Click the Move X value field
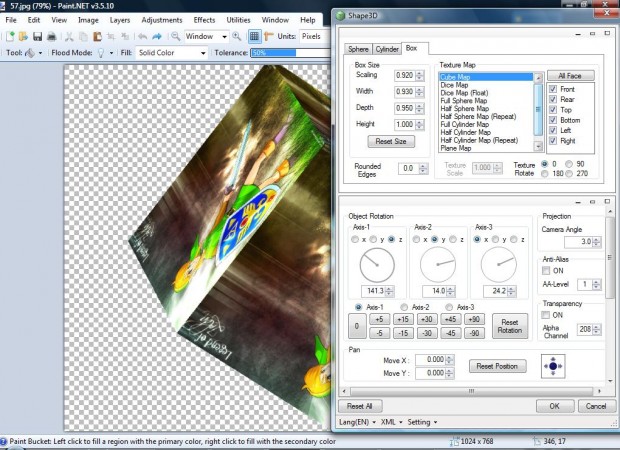Image resolution: width=620 pixels, height=450 pixels. tap(431, 359)
